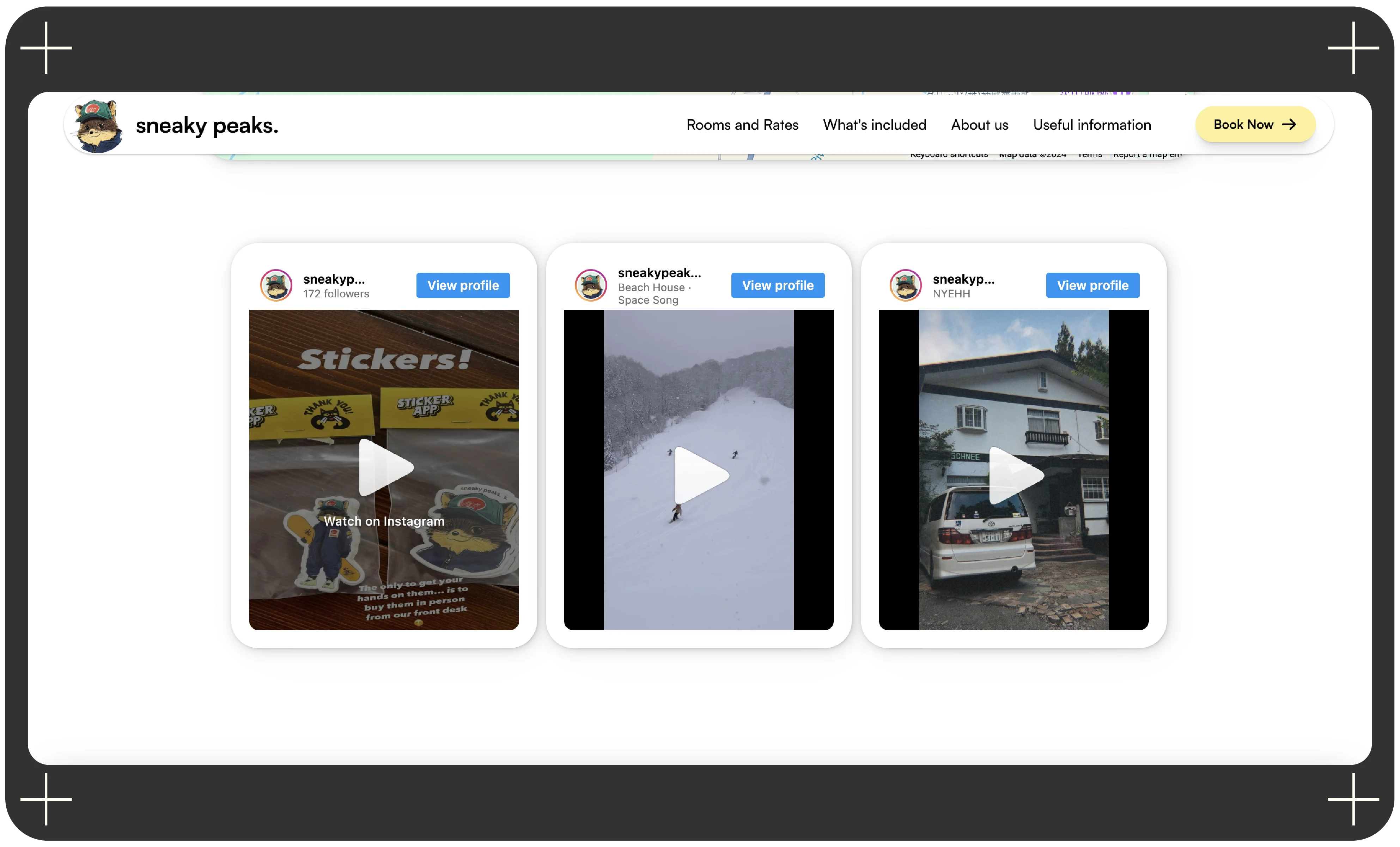Click the 172 followers text
This screenshot has width=1400, height=847.
(336, 294)
